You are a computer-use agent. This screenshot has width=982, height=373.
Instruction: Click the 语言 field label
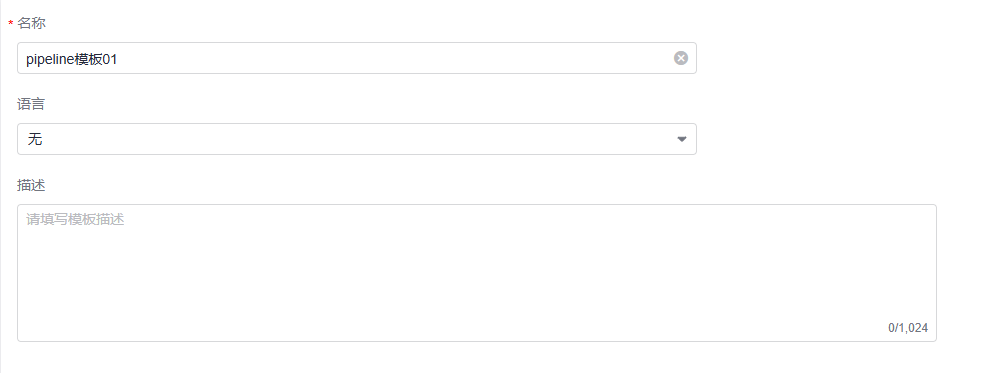pyautogui.click(x=31, y=104)
